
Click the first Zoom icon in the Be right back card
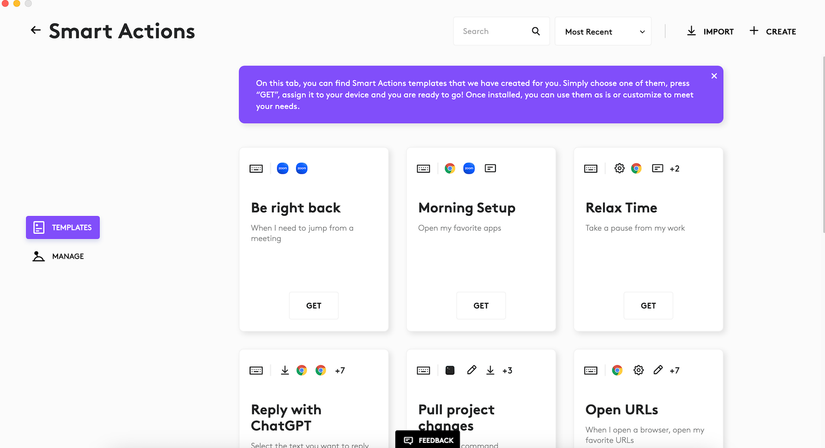283,168
